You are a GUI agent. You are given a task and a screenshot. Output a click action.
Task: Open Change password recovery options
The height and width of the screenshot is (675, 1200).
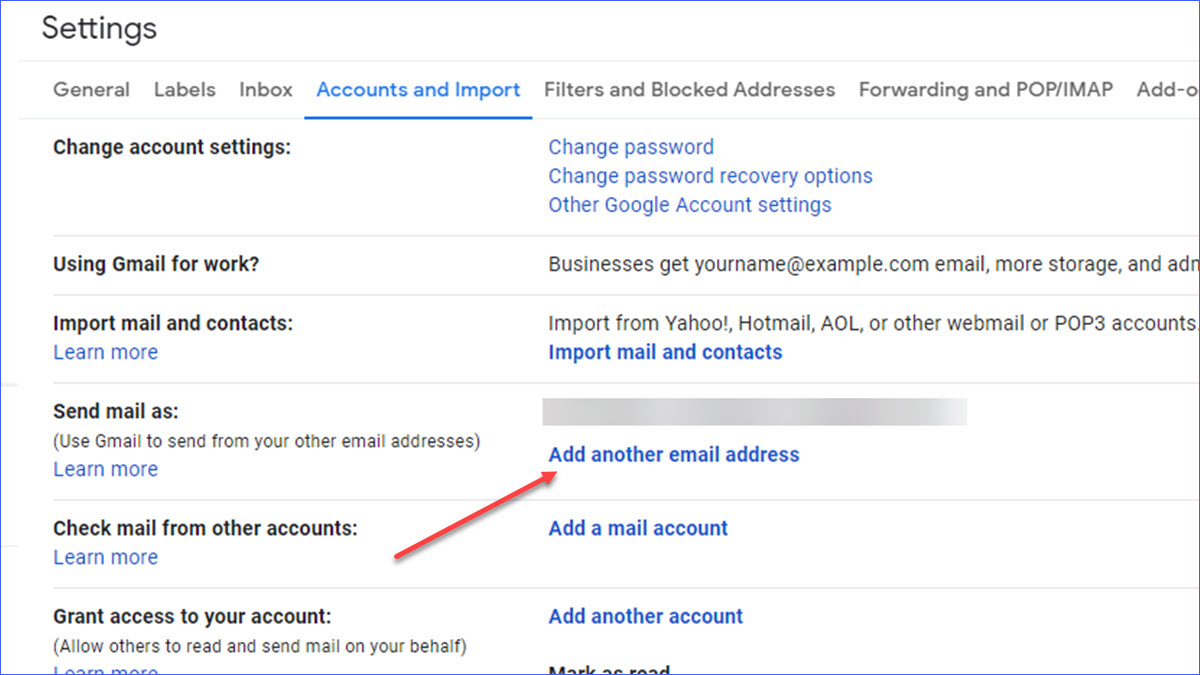click(x=710, y=175)
